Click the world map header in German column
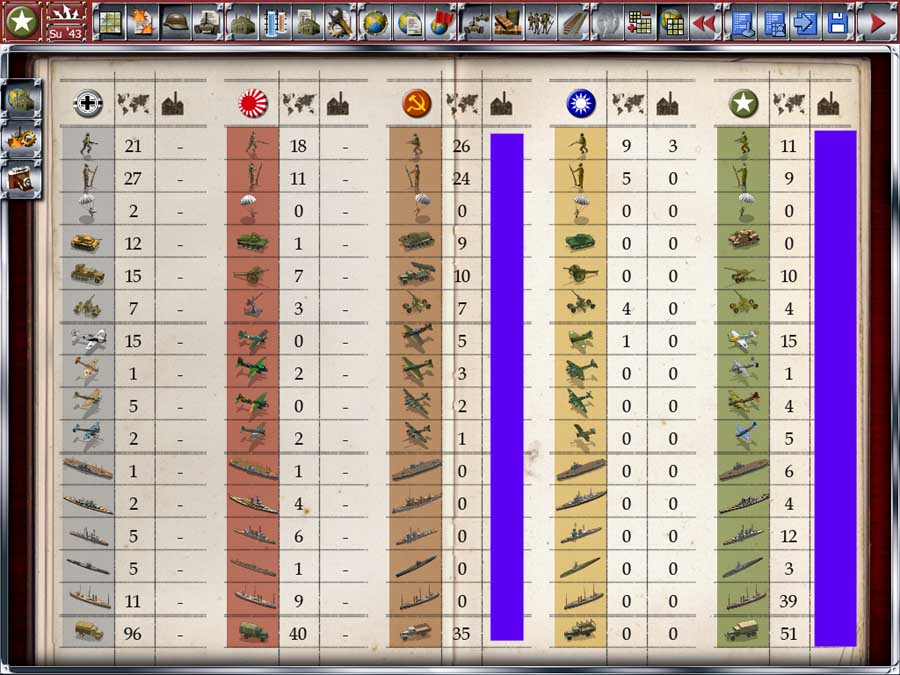 click(x=134, y=104)
